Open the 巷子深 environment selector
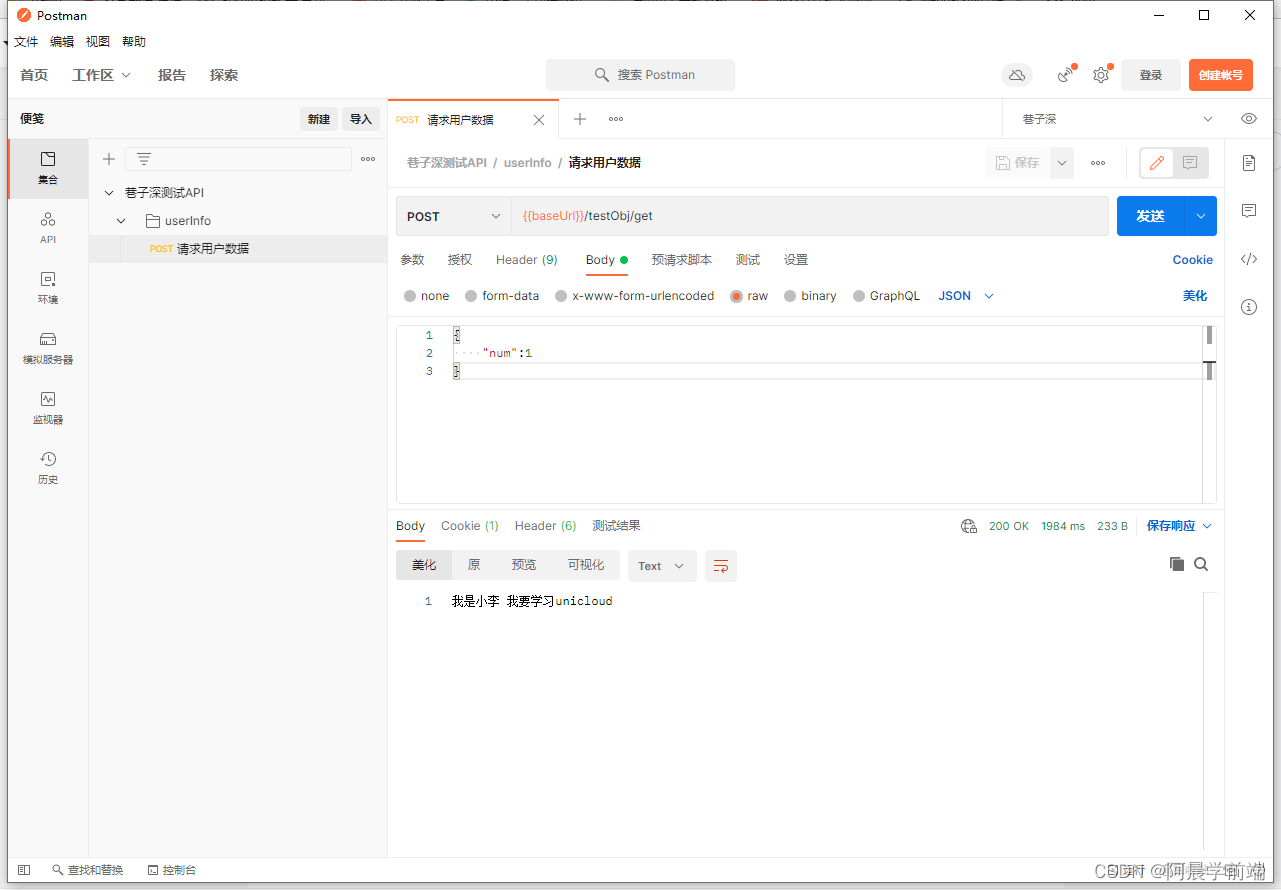This screenshot has width=1281, height=890. click(x=1116, y=119)
